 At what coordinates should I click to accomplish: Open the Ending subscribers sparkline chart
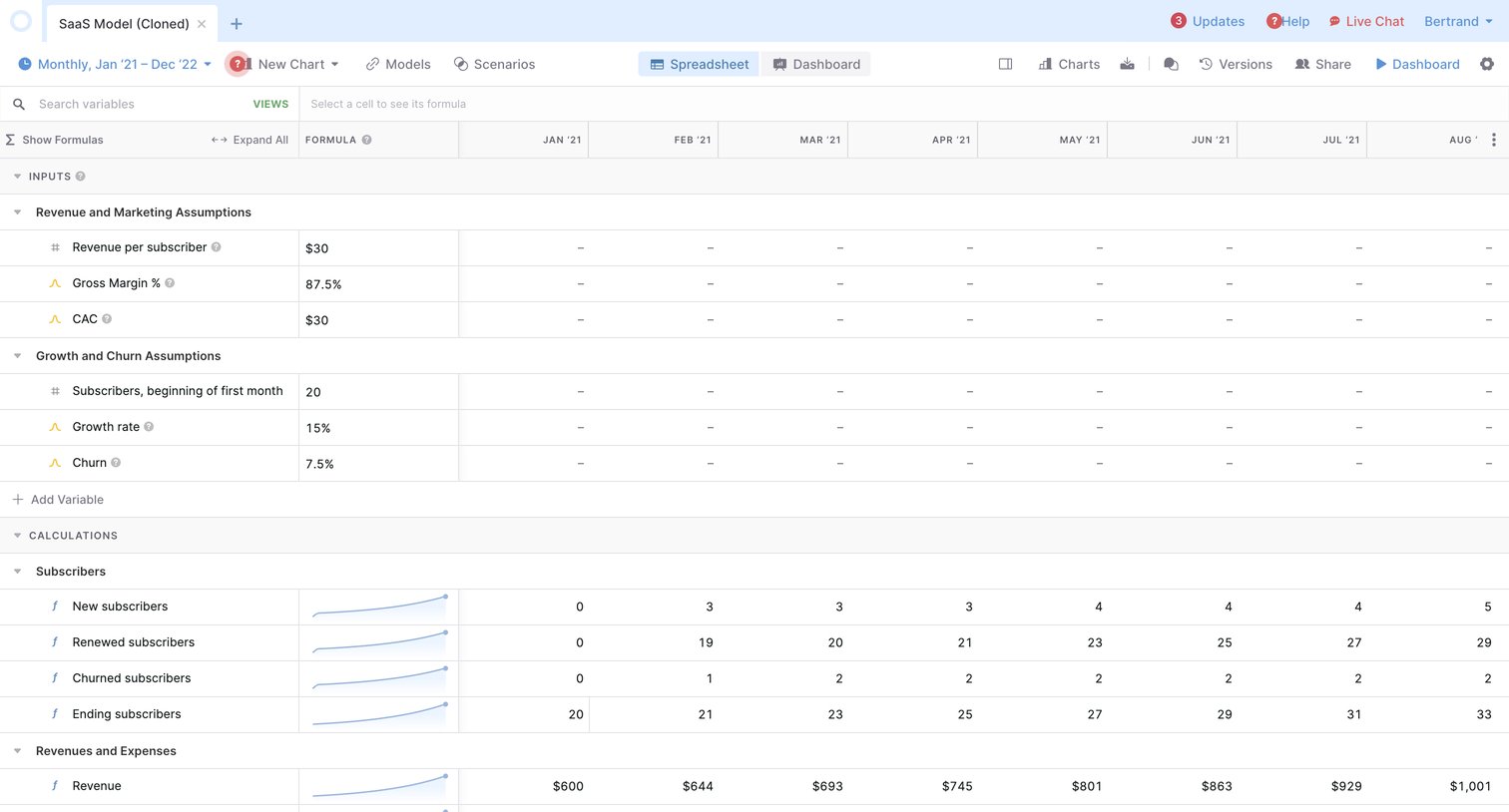pos(379,714)
